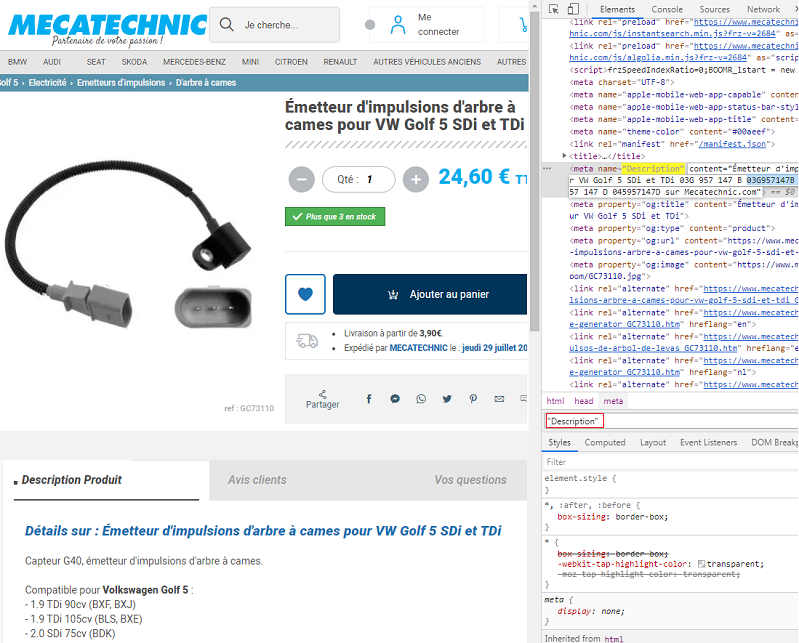Viewport: 799px width, 643px height.
Task: Click the ref : GC73110 text
Action: pos(249,408)
